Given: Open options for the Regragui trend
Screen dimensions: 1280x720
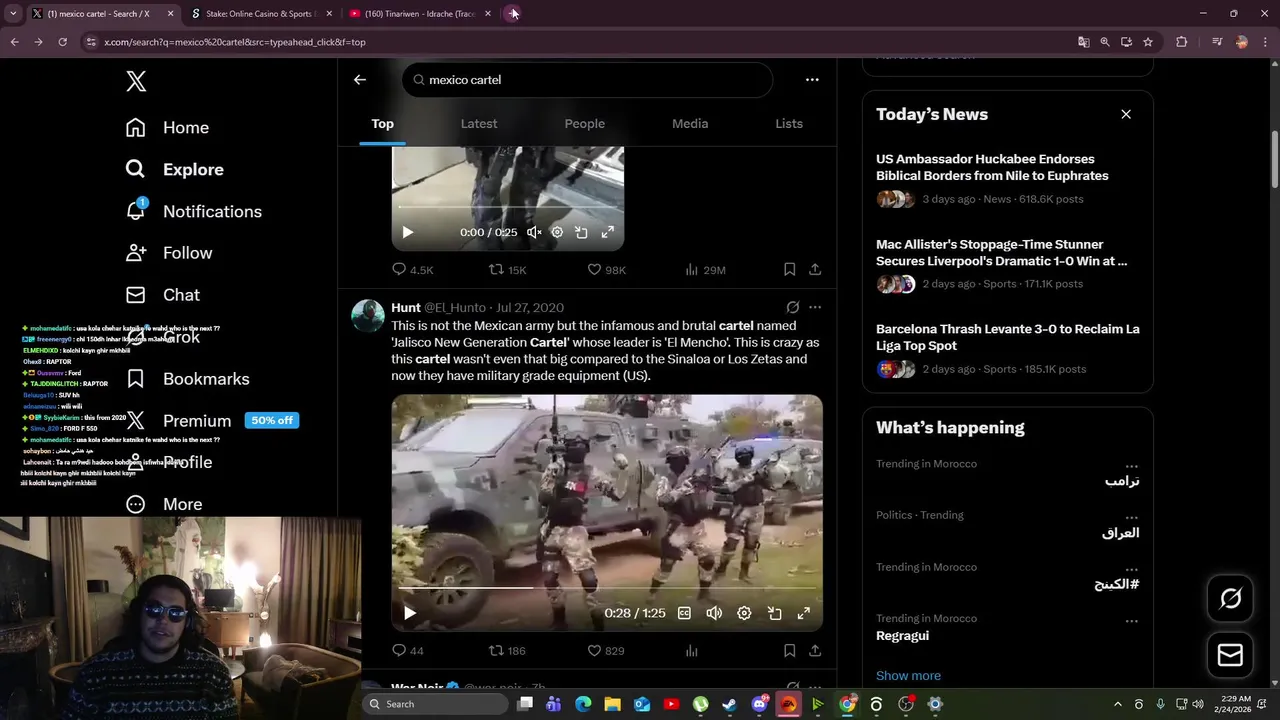Looking at the screenshot, I should pos(1131,621).
